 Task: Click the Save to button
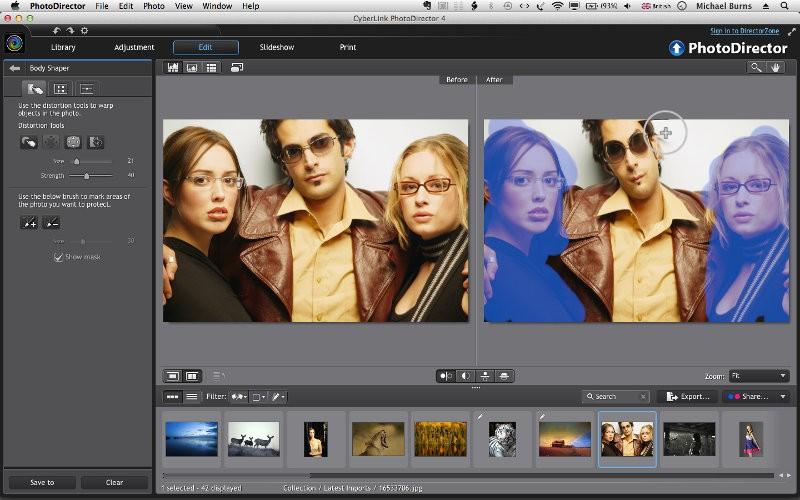pyautogui.click(x=42, y=482)
